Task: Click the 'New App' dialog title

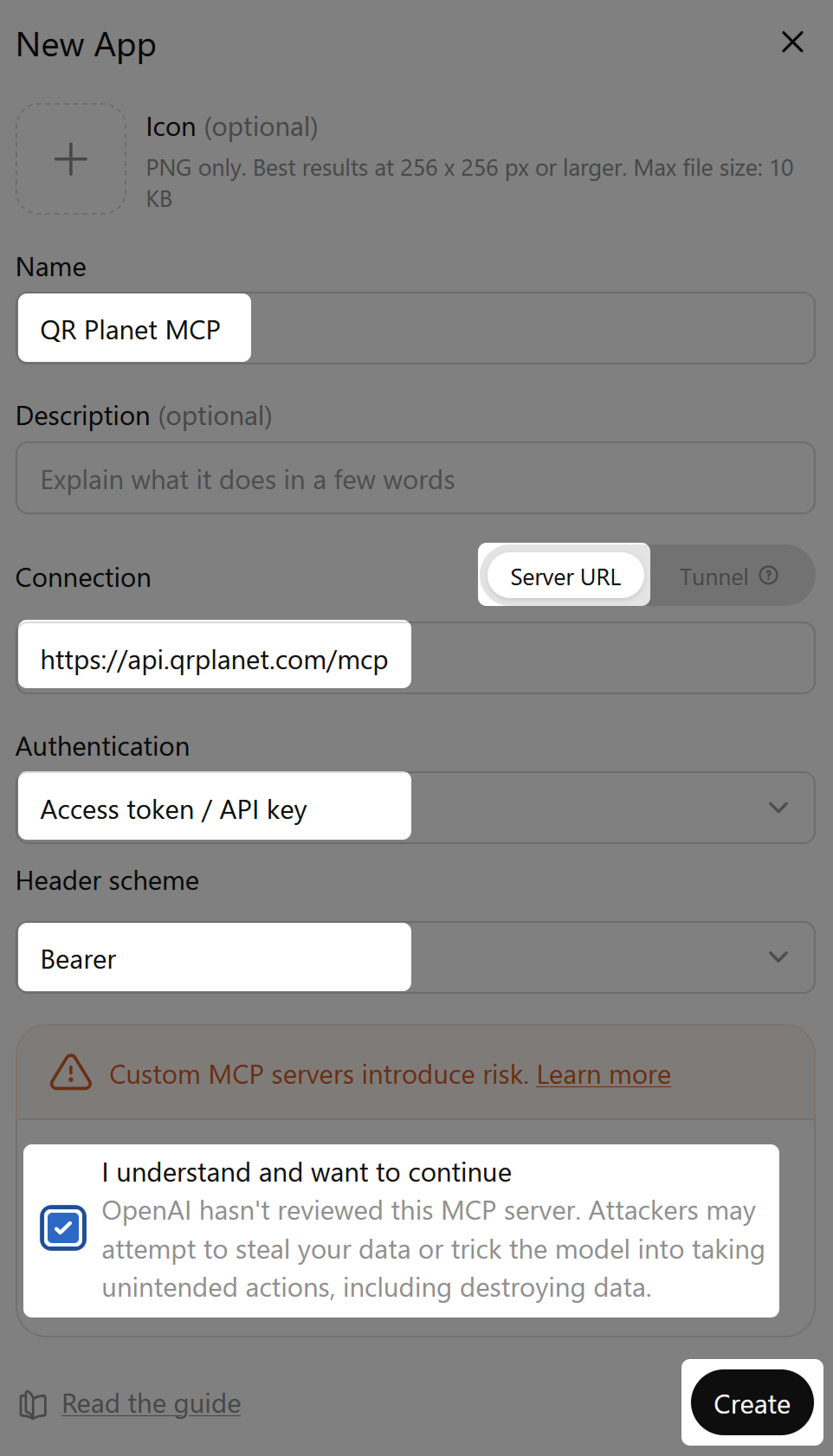Action: (86, 45)
